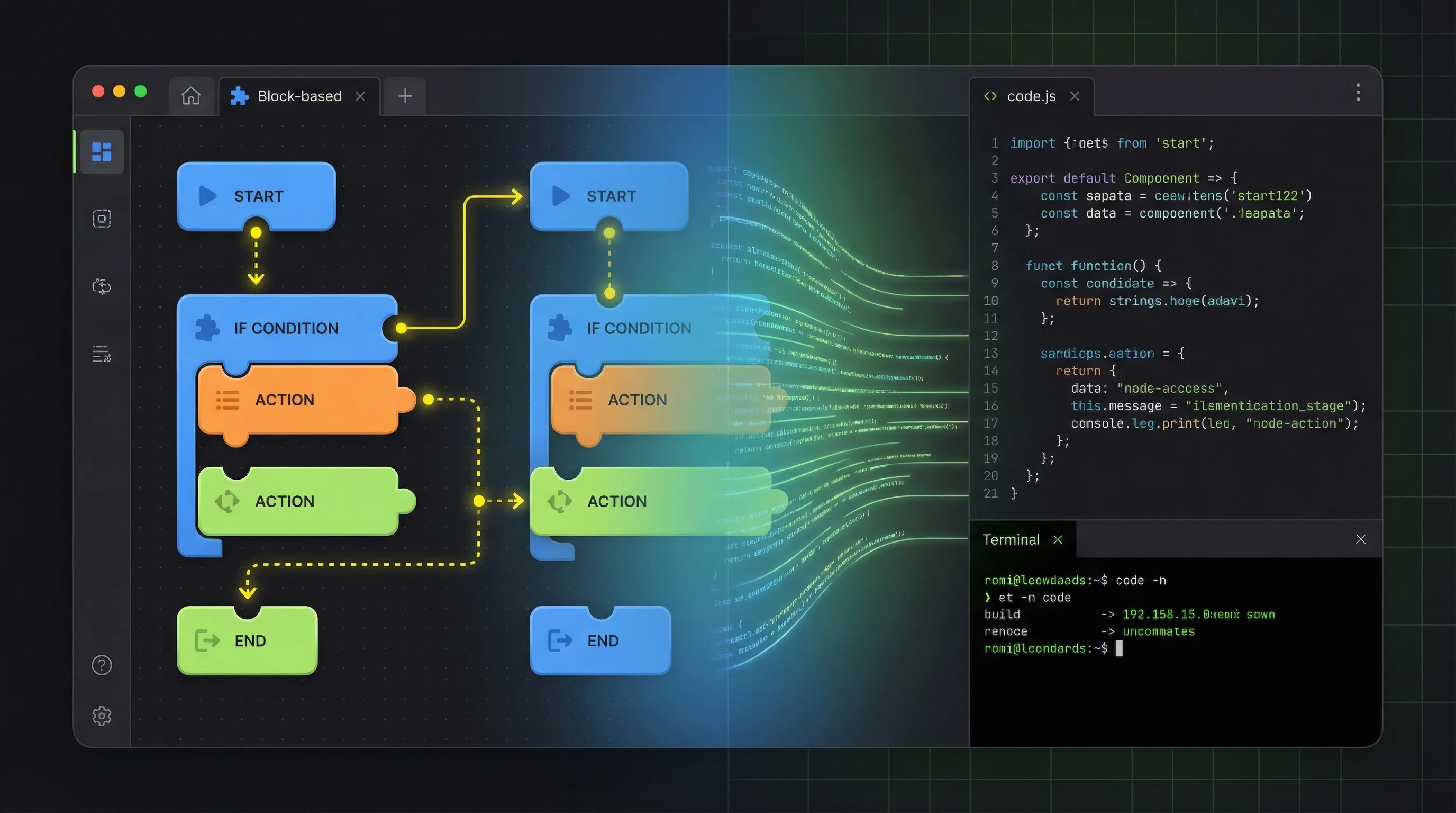Click line 1 import statement in code.js

point(1112,143)
